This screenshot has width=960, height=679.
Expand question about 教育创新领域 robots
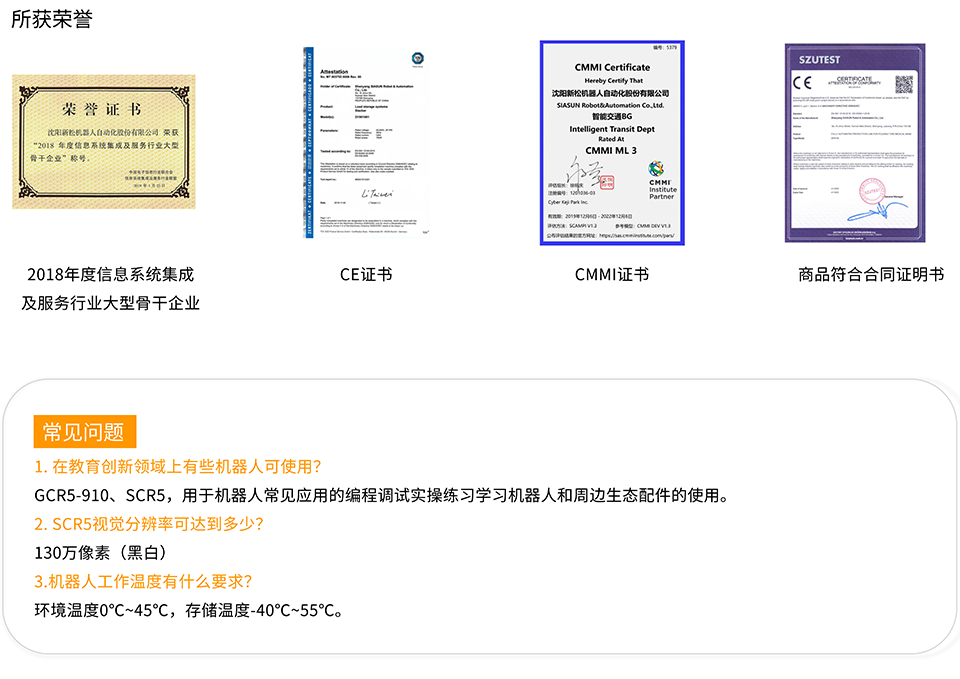tap(177, 466)
